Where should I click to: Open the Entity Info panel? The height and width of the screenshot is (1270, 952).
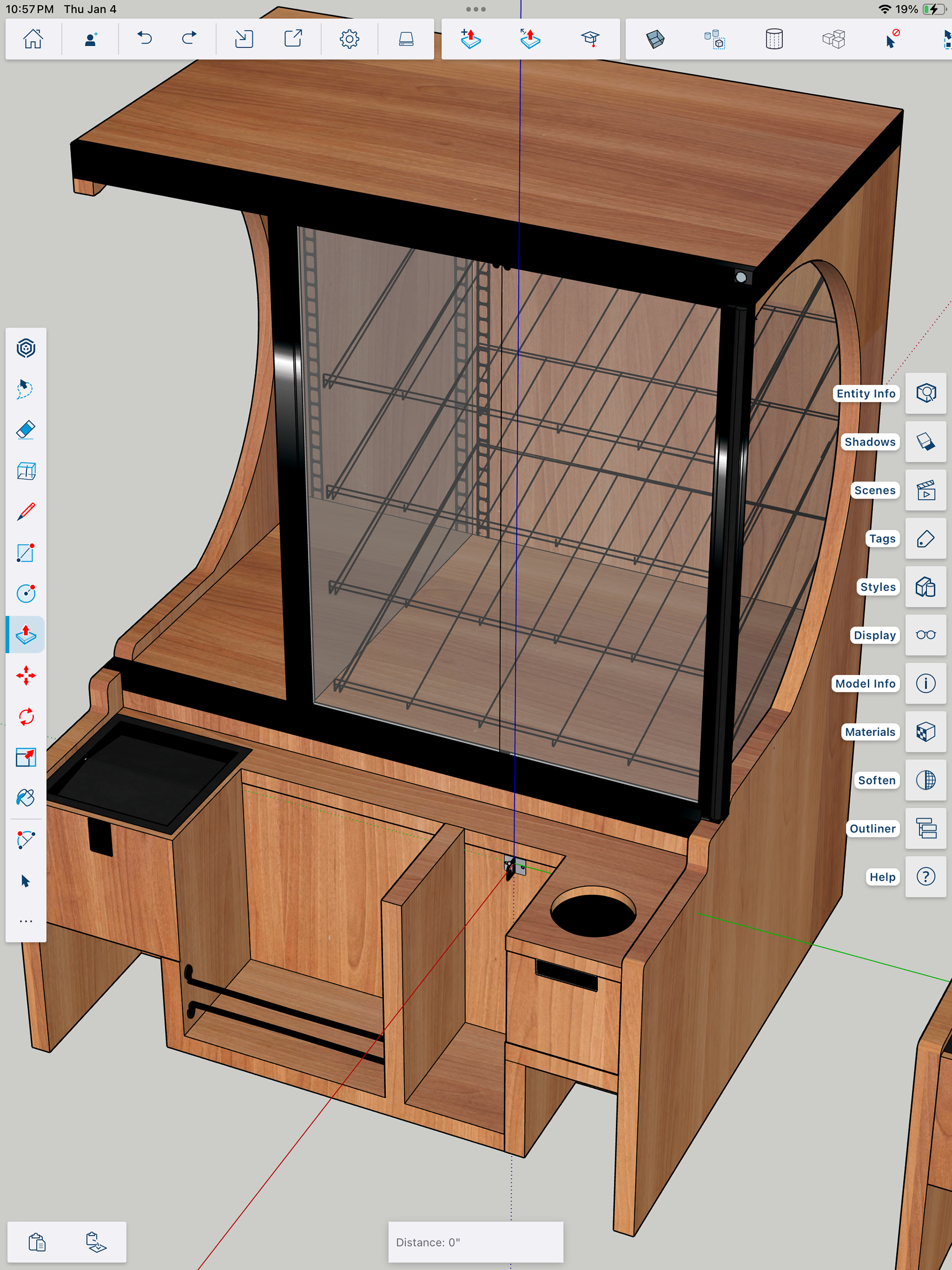click(925, 393)
